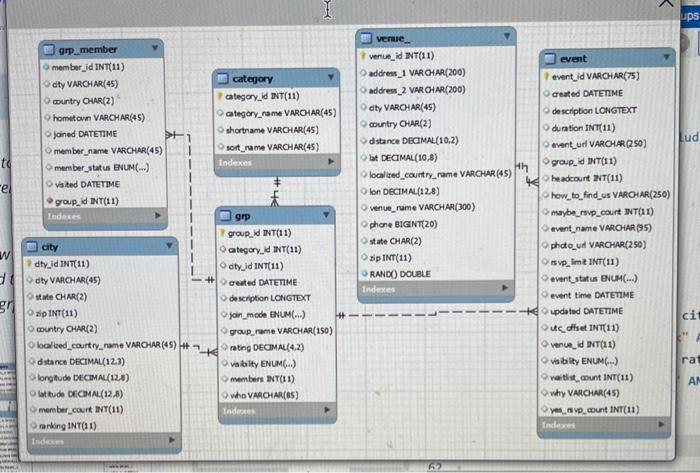700x473 pixels.
Task: Select the relationship line between city and grp
Action: coord(199,349)
